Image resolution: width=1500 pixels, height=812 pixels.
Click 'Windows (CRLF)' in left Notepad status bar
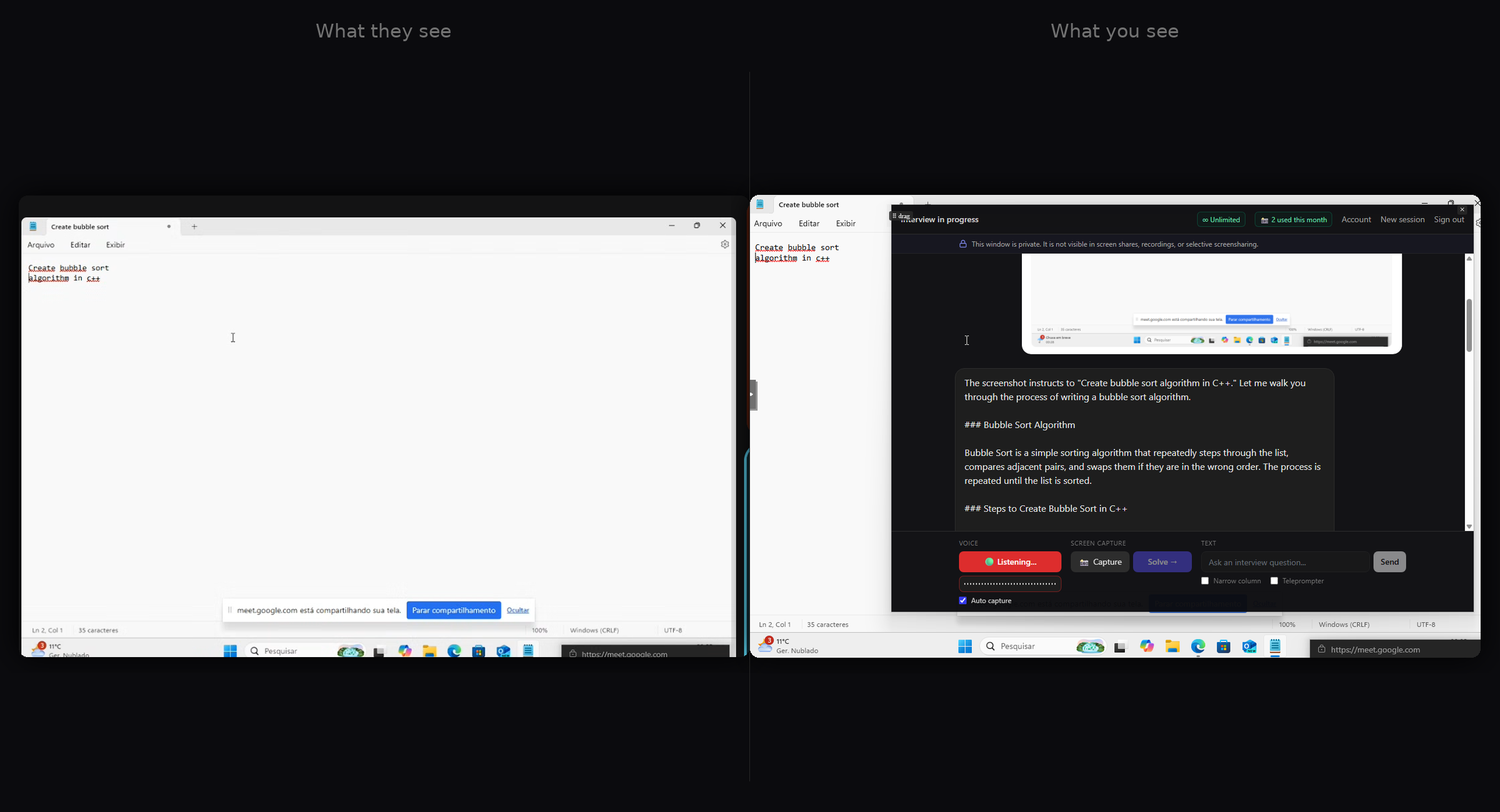point(594,630)
